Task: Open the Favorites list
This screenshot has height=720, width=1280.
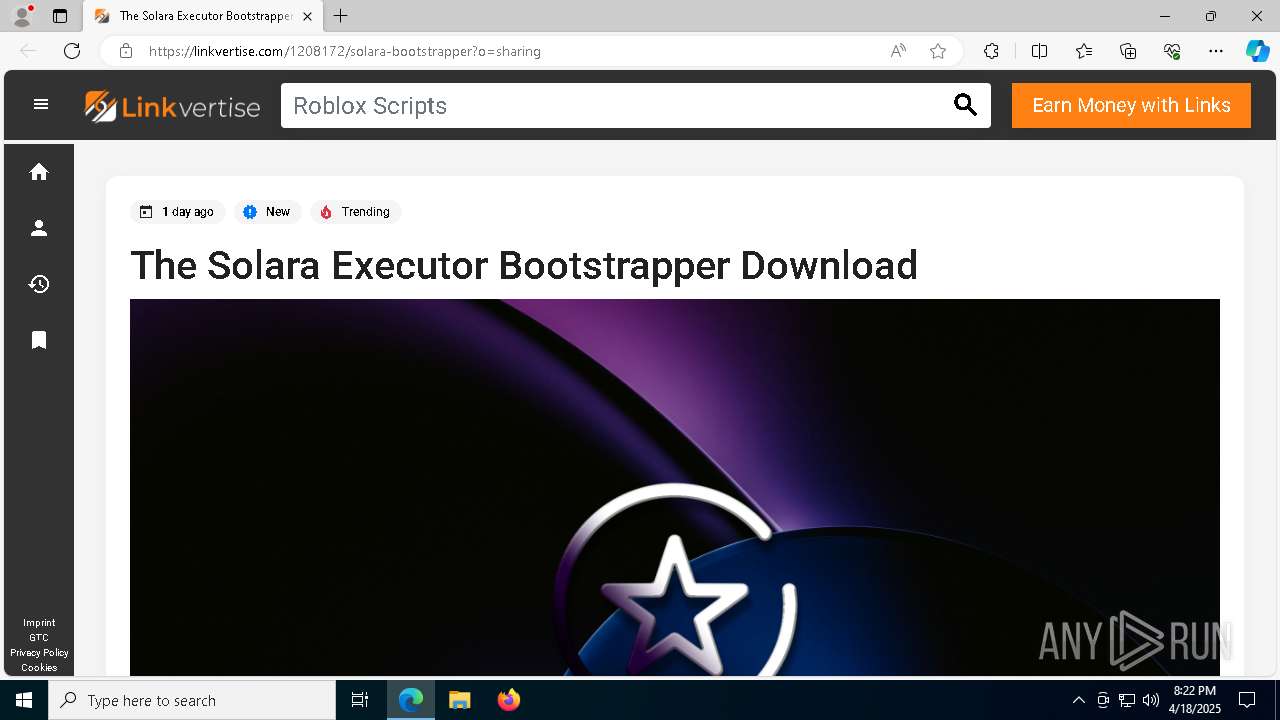Action: coord(1084,51)
